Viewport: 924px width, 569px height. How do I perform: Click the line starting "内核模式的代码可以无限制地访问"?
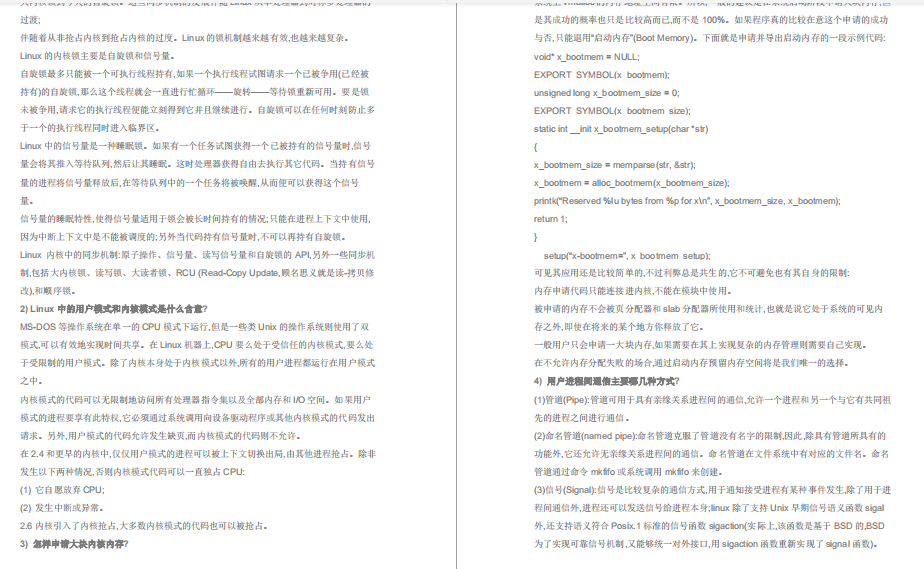[195, 399]
